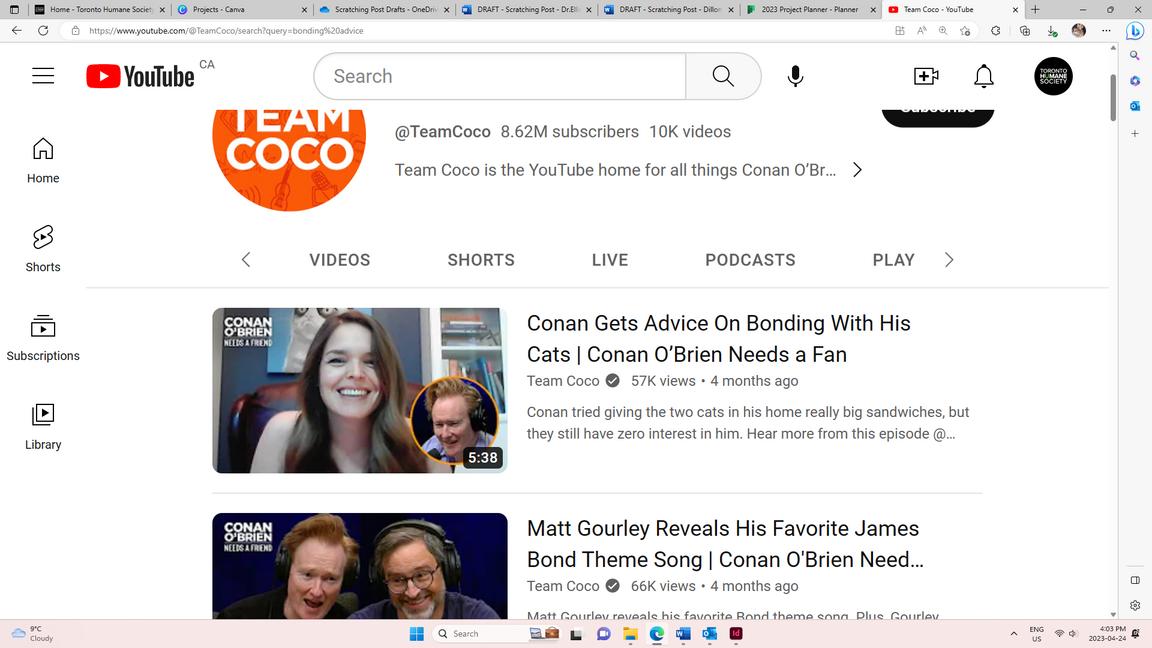Open the Edge profile picture
Image resolution: width=1152 pixels, height=648 pixels.
[x=1079, y=31]
